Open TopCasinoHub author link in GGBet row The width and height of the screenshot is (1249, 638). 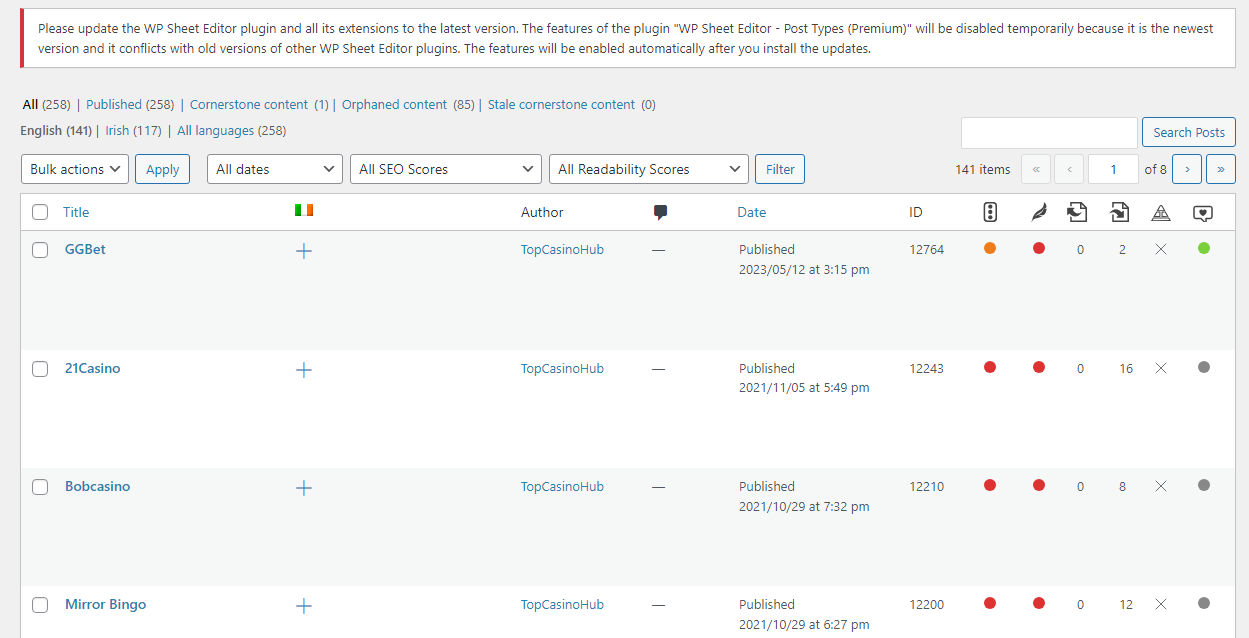(562, 249)
